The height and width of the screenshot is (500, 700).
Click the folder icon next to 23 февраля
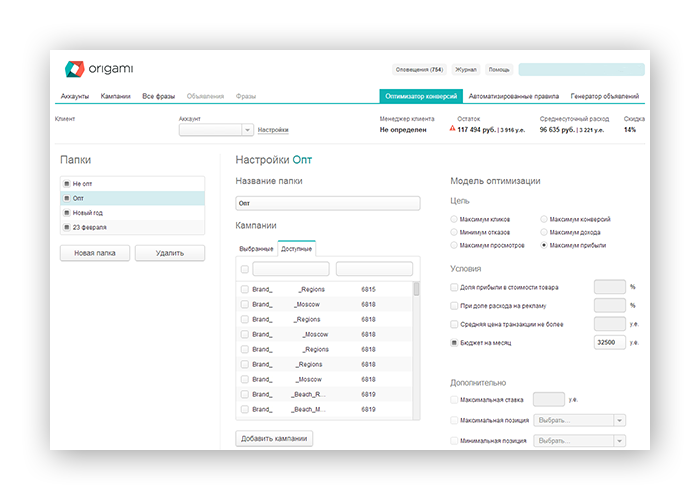click(67, 227)
